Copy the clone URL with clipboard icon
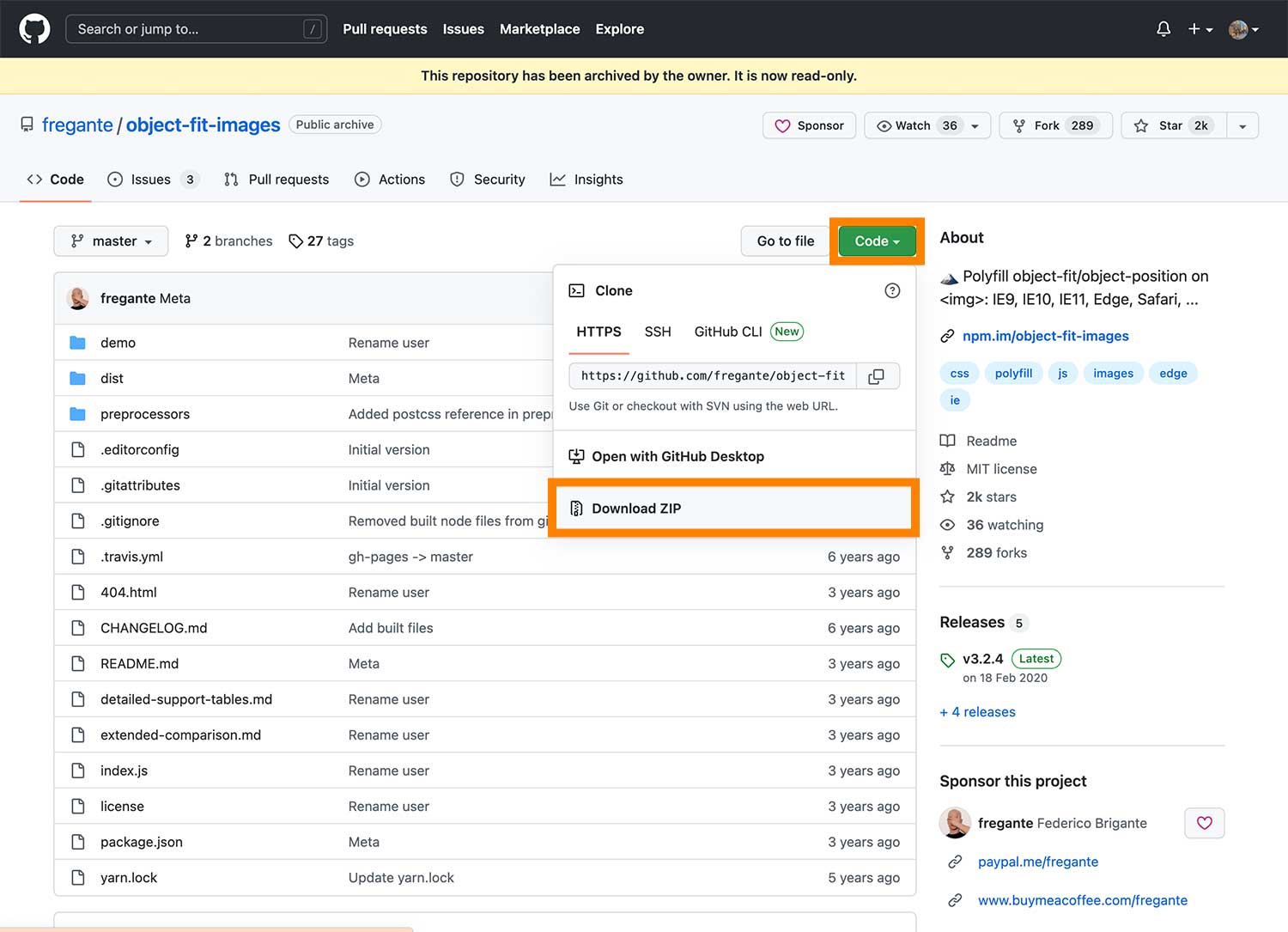The height and width of the screenshot is (932, 1288). coord(877,376)
